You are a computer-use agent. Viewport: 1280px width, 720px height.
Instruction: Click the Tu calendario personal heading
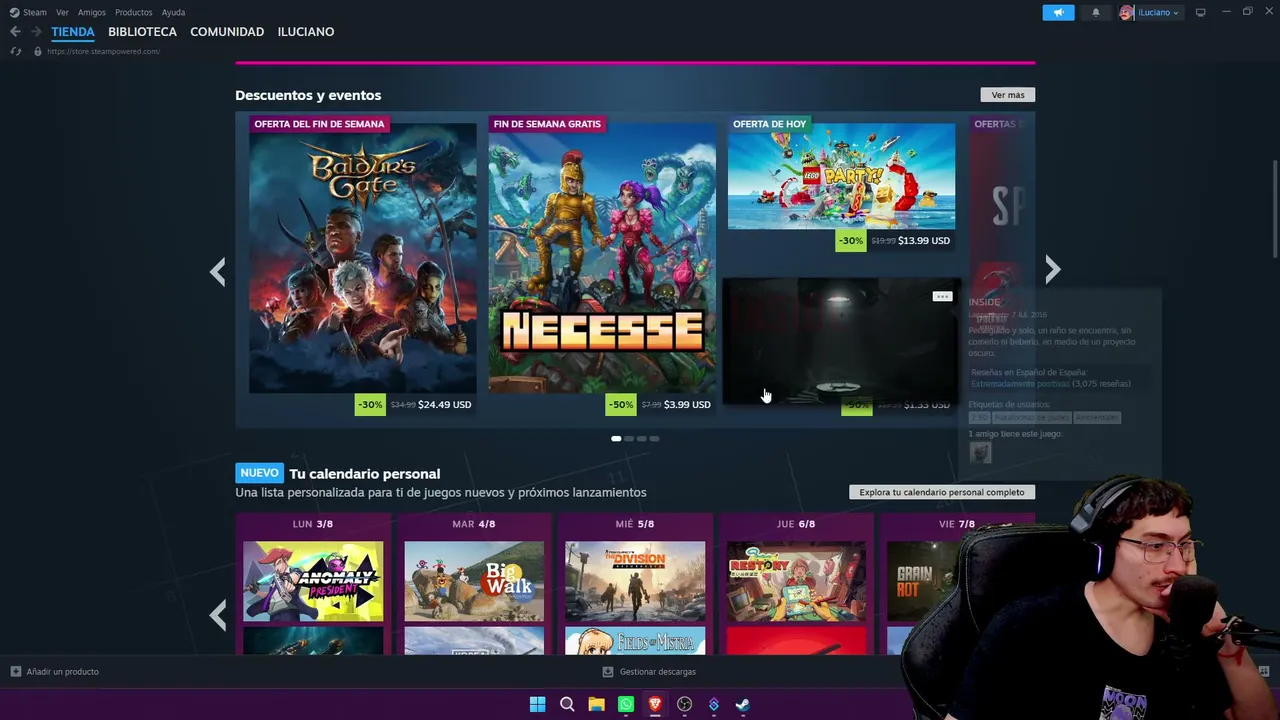click(x=364, y=474)
